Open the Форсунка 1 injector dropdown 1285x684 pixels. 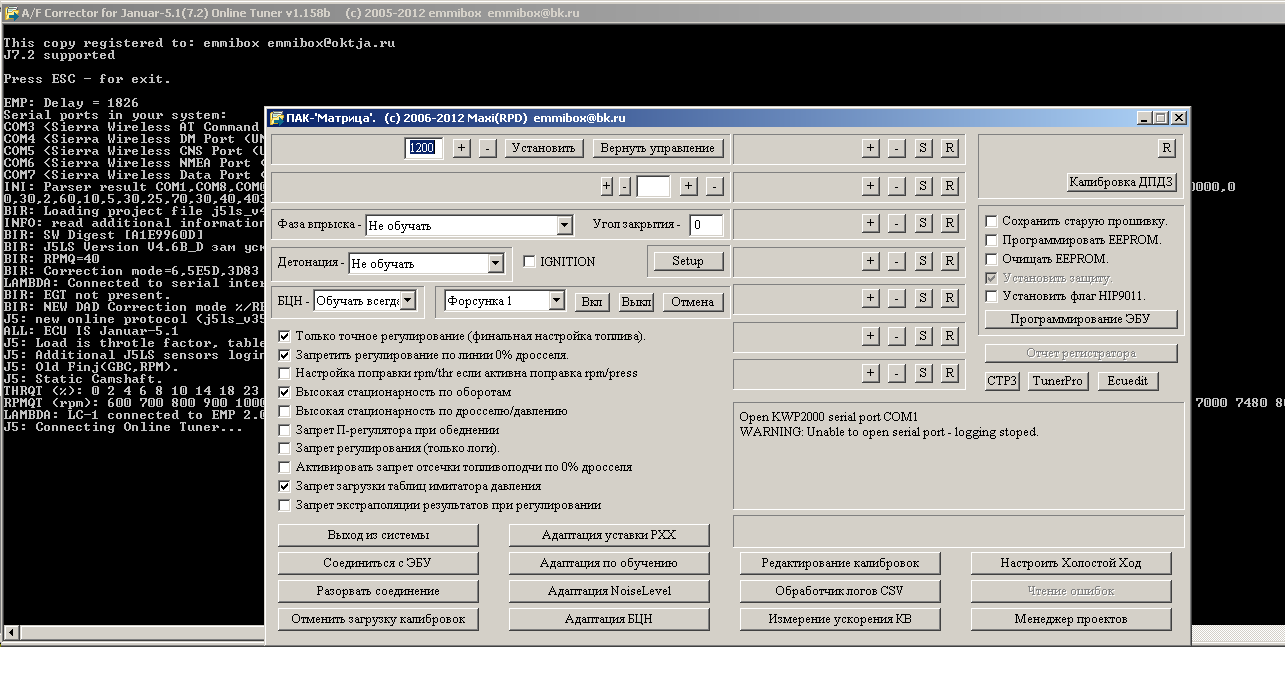(x=557, y=301)
